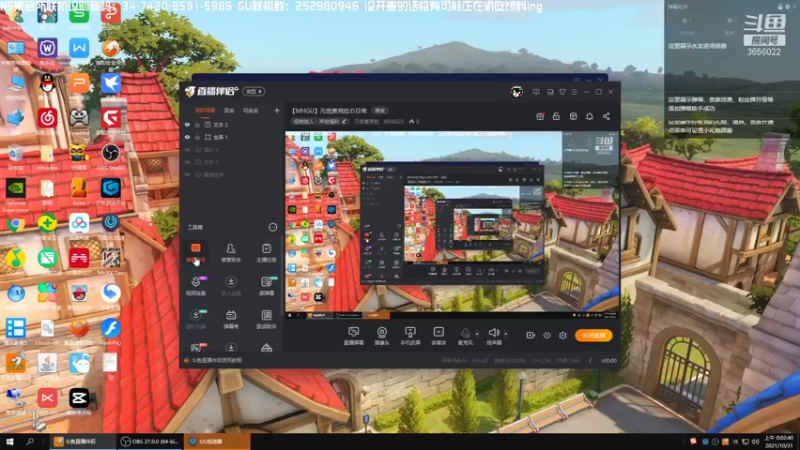The height and width of the screenshot is (450, 800).
Task: Click the 修改 button next to stream title
Action: [x=380, y=110]
